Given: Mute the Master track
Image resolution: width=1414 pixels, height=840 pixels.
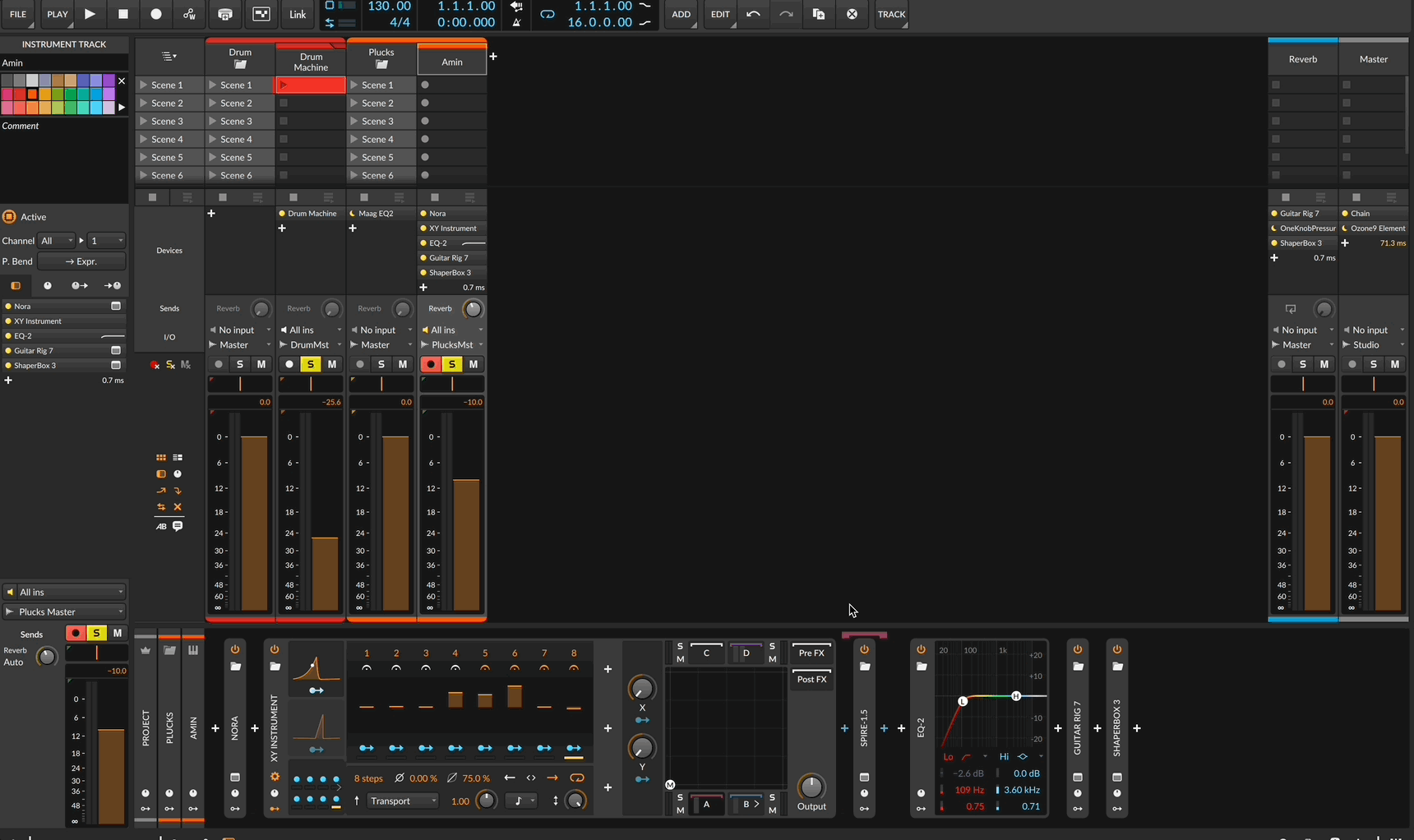Looking at the screenshot, I should tap(1395, 364).
